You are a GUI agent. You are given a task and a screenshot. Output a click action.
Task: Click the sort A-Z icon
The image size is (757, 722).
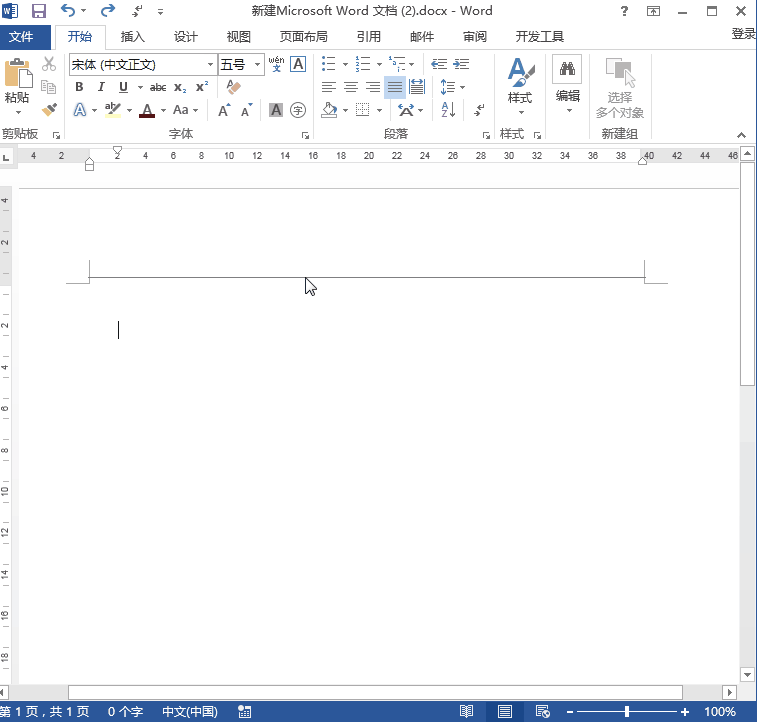point(448,110)
